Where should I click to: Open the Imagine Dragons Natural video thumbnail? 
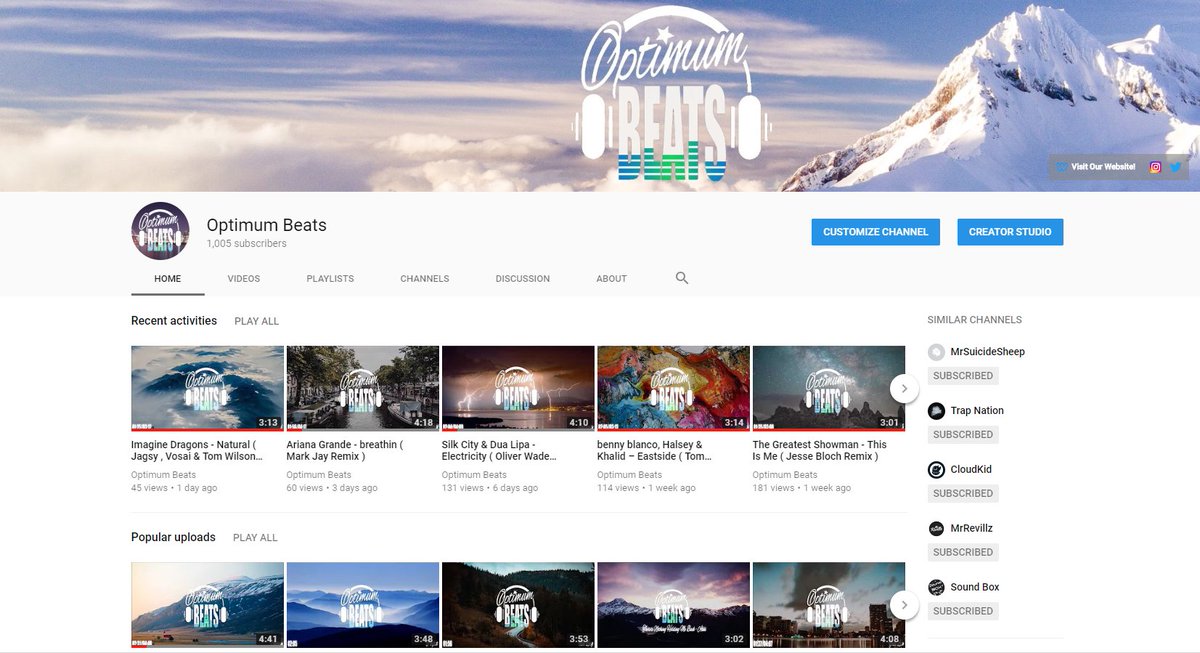click(x=207, y=388)
